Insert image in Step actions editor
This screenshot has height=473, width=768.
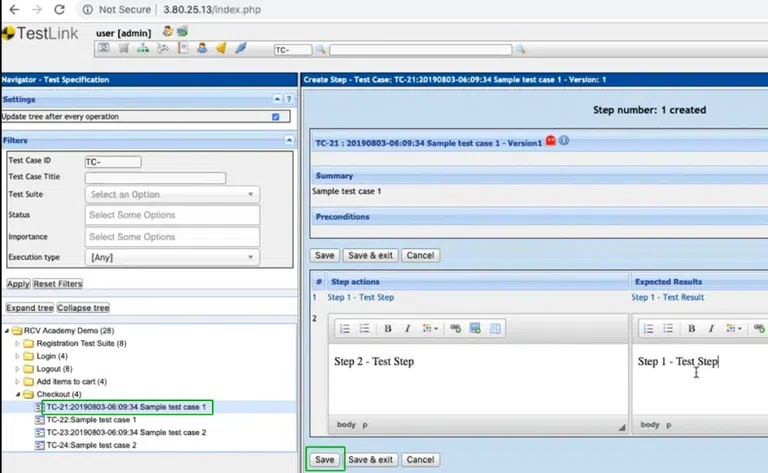(475, 329)
